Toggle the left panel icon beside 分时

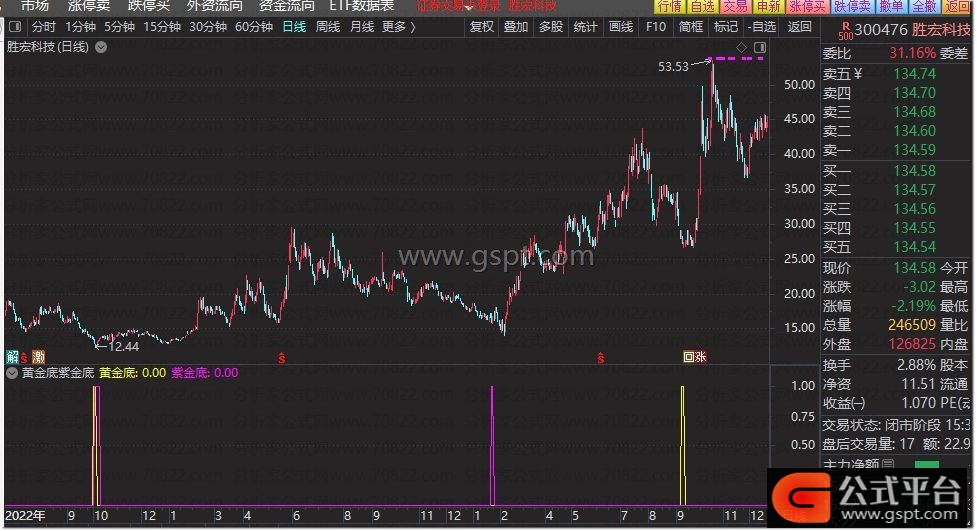pyautogui.click(x=15, y=27)
